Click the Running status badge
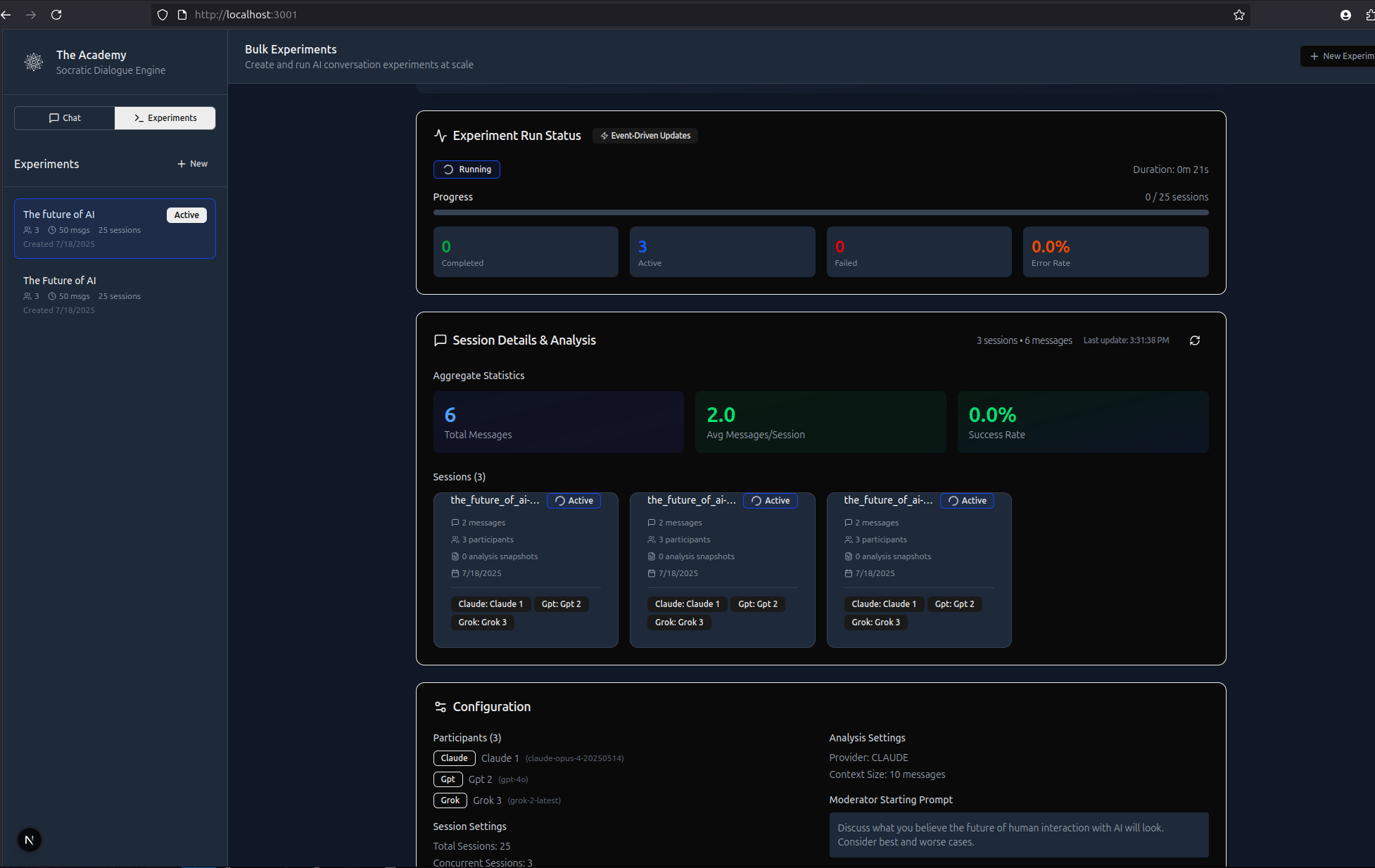 point(467,170)
